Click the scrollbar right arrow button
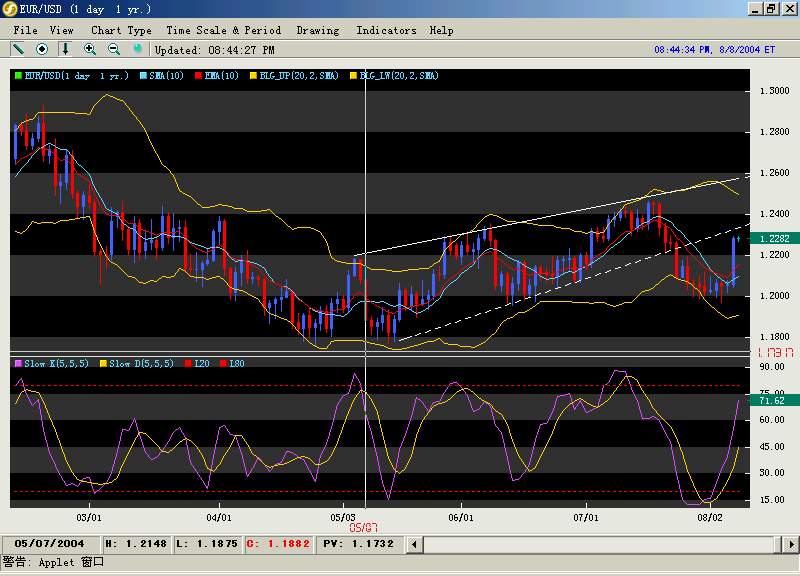This screenshot has height=576, width=800. [791, 544]
